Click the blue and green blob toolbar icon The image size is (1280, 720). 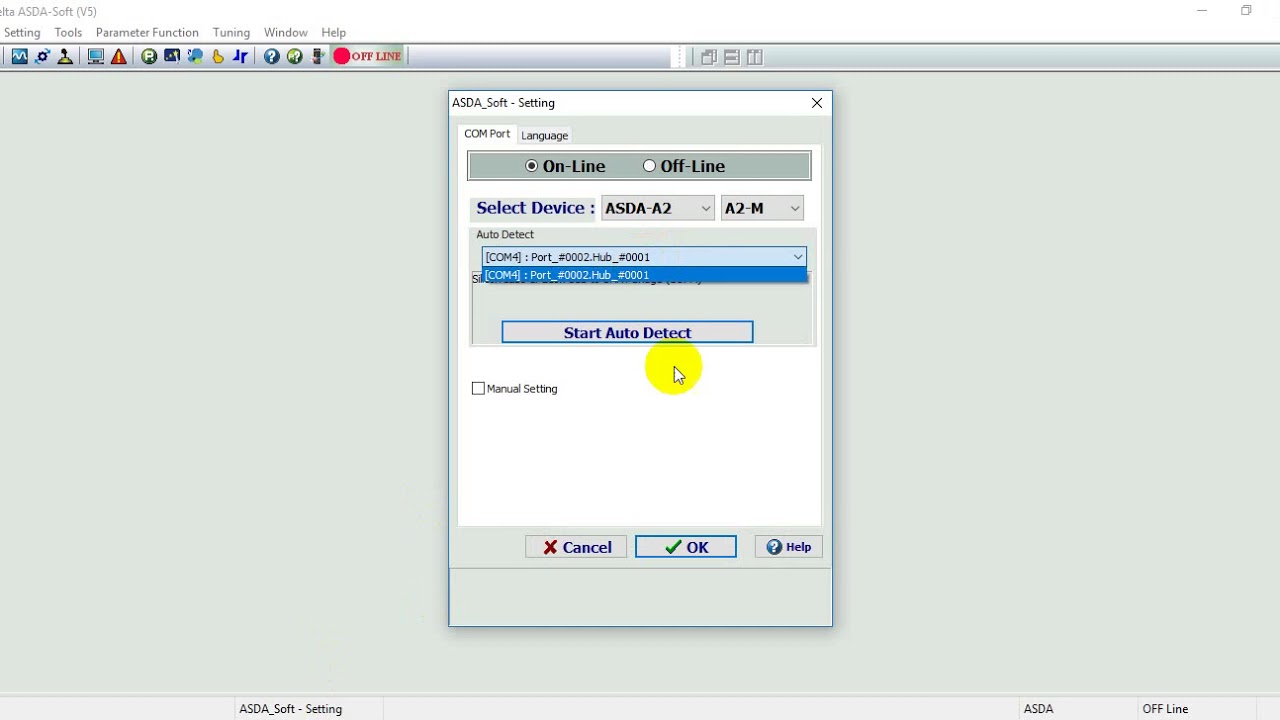click(195, 57)
